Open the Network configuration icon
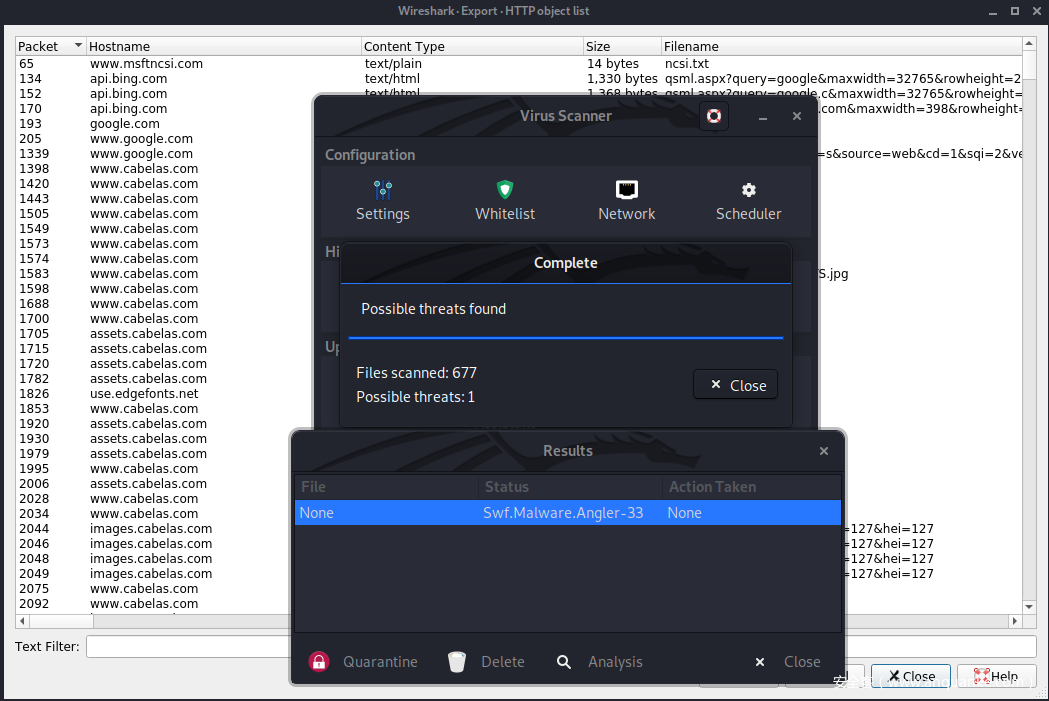This screenshot has height=701, width=1049. [x=627, y=190]
